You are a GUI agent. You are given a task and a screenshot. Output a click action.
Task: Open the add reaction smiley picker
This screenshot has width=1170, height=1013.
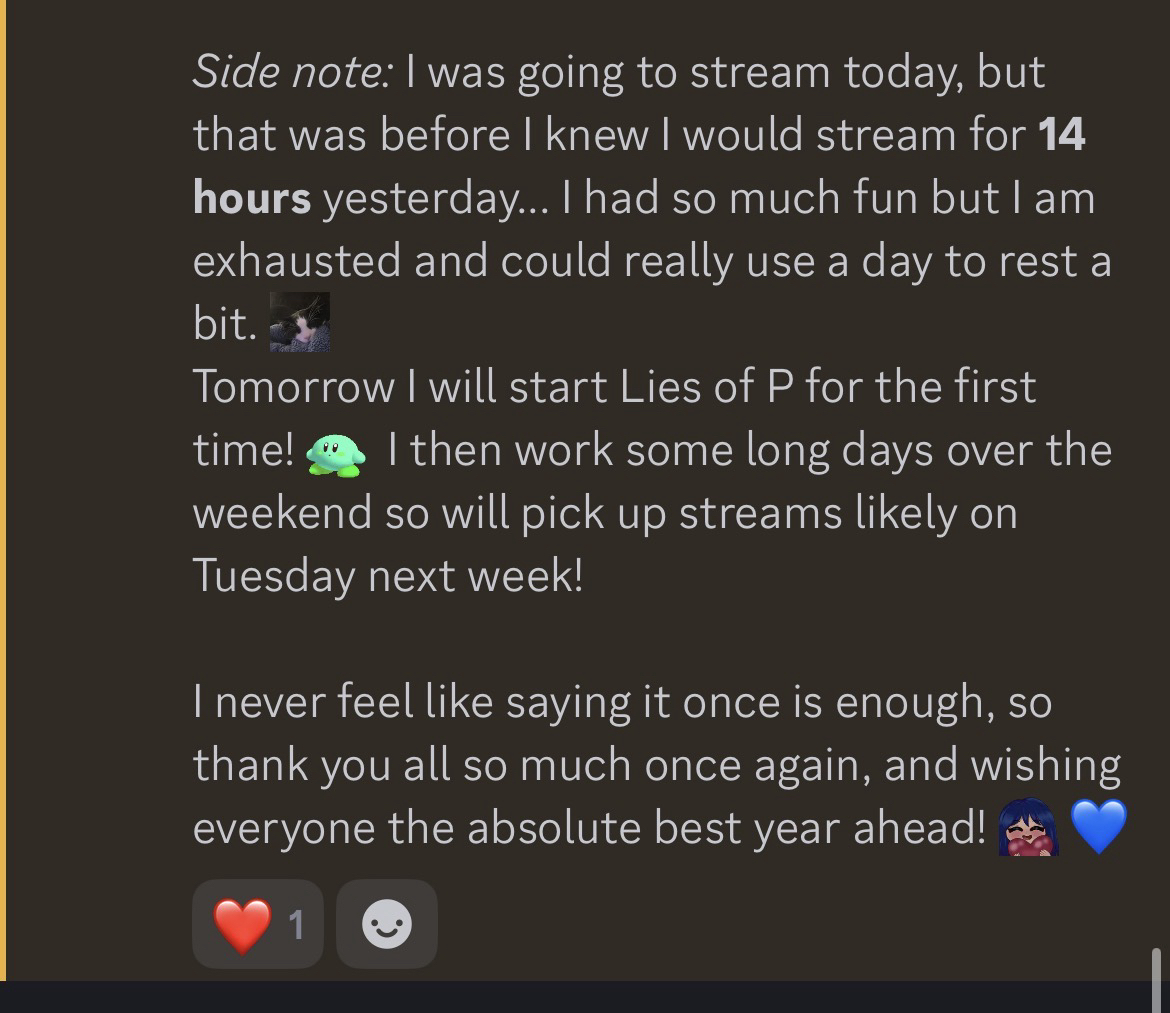pyautogui.click(x=386, y=924)
